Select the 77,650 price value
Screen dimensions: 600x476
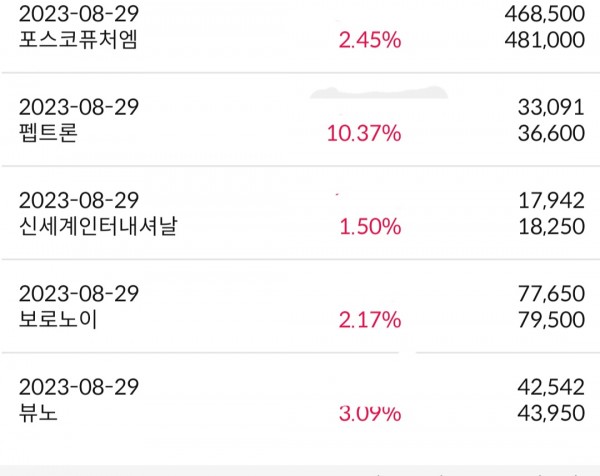[x=549, y=294]
